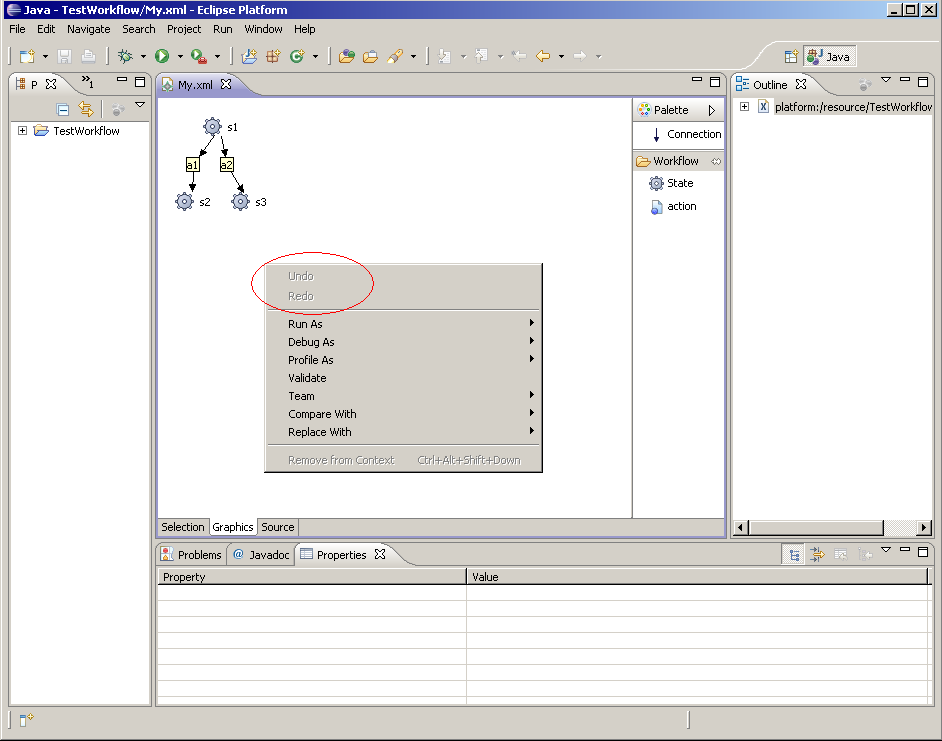Choose Validate from the context menu
Image resolution: width=942 pixels, height=741 pixels.
point(307,378)
